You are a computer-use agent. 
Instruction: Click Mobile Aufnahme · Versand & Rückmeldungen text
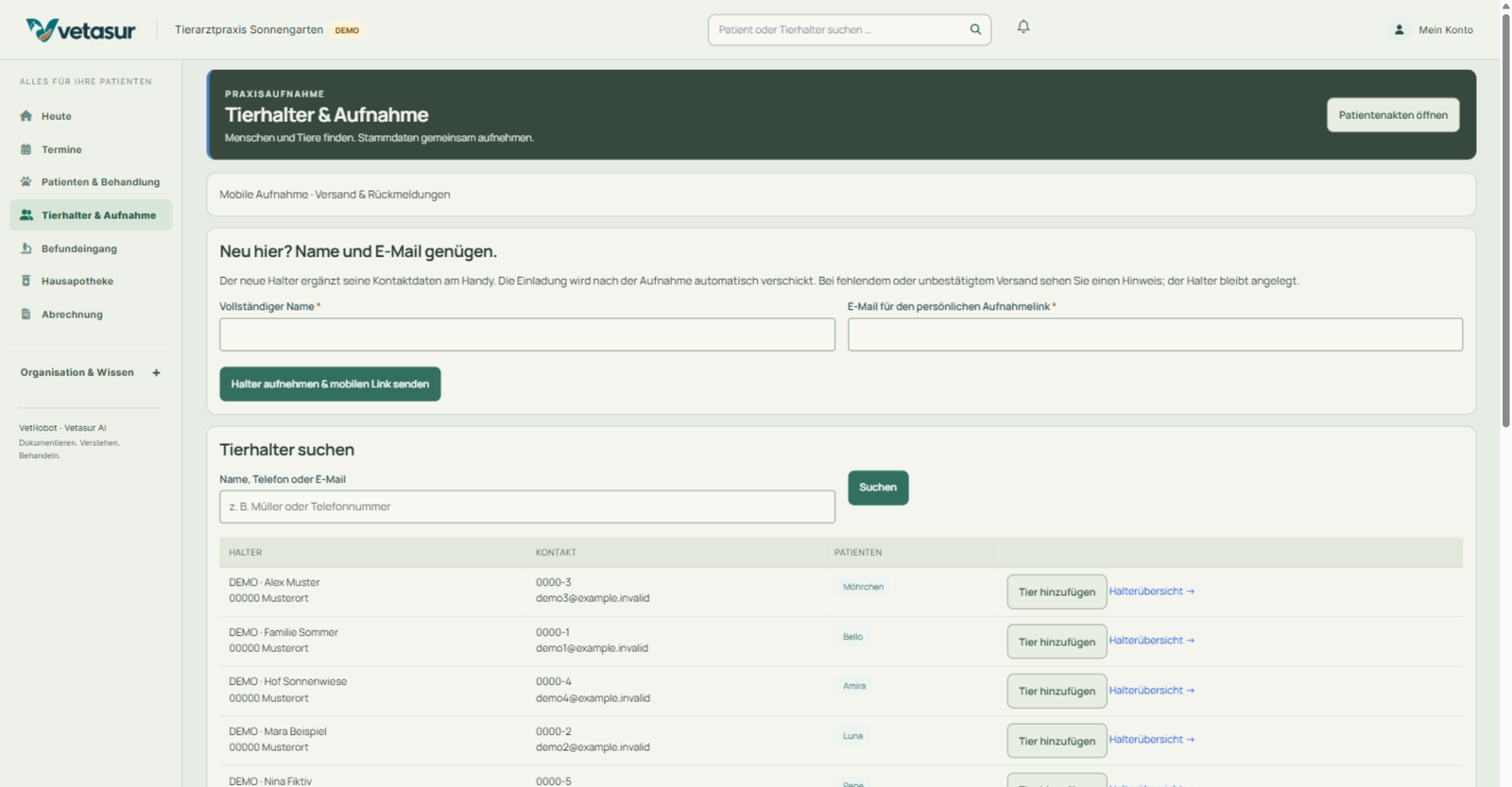click(x=335, y=195)
